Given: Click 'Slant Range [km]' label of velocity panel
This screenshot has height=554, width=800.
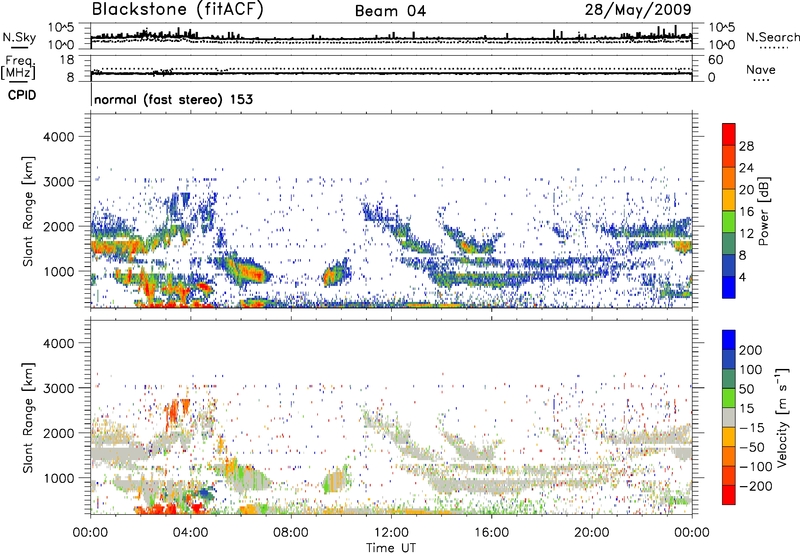Looking at the screenshot, I should 28,418.
